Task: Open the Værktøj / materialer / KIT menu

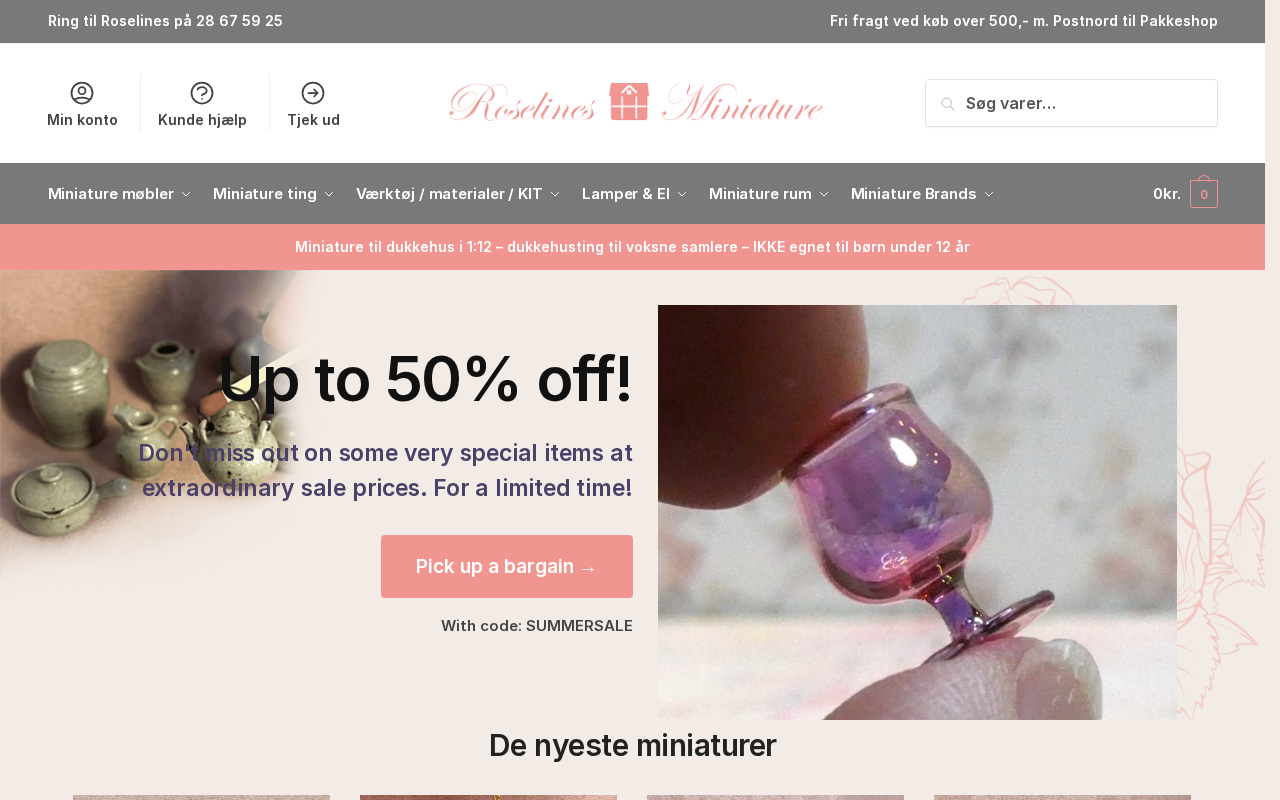Action: [x=458, y=194]
